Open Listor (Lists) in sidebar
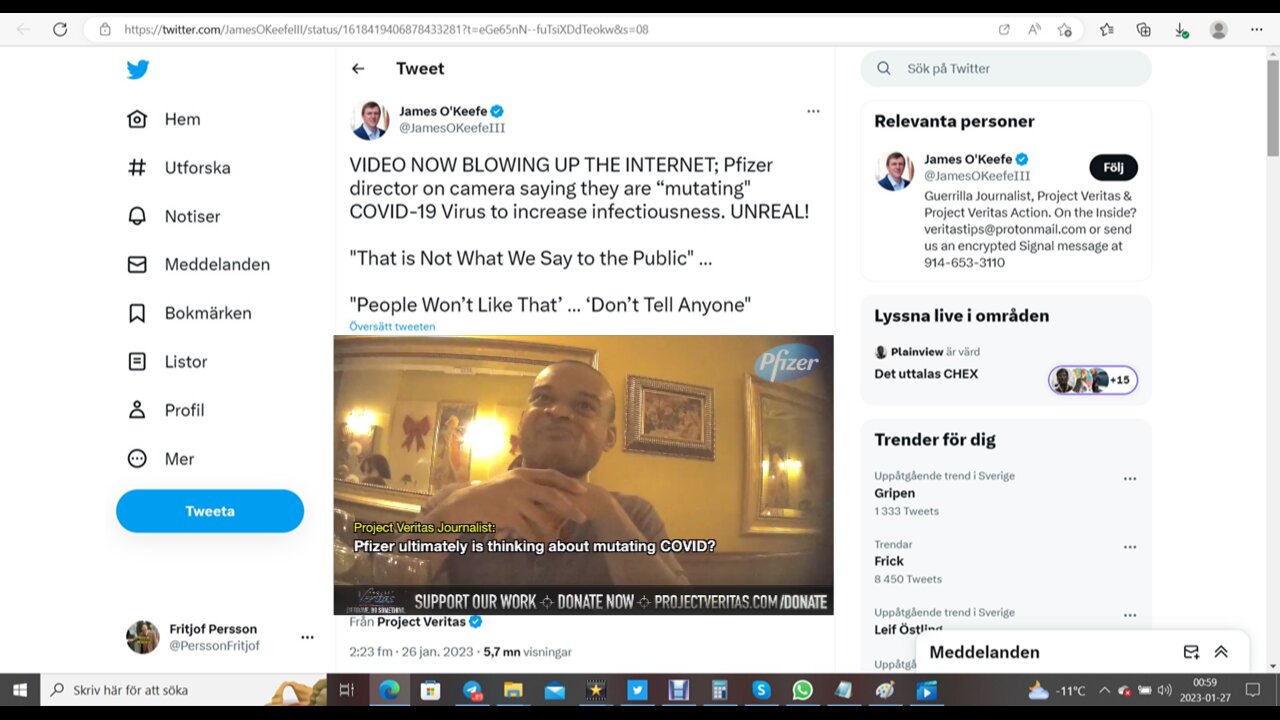Image resolution: width=1280 pixels, height=720 pixels. [x=167, y=361]
